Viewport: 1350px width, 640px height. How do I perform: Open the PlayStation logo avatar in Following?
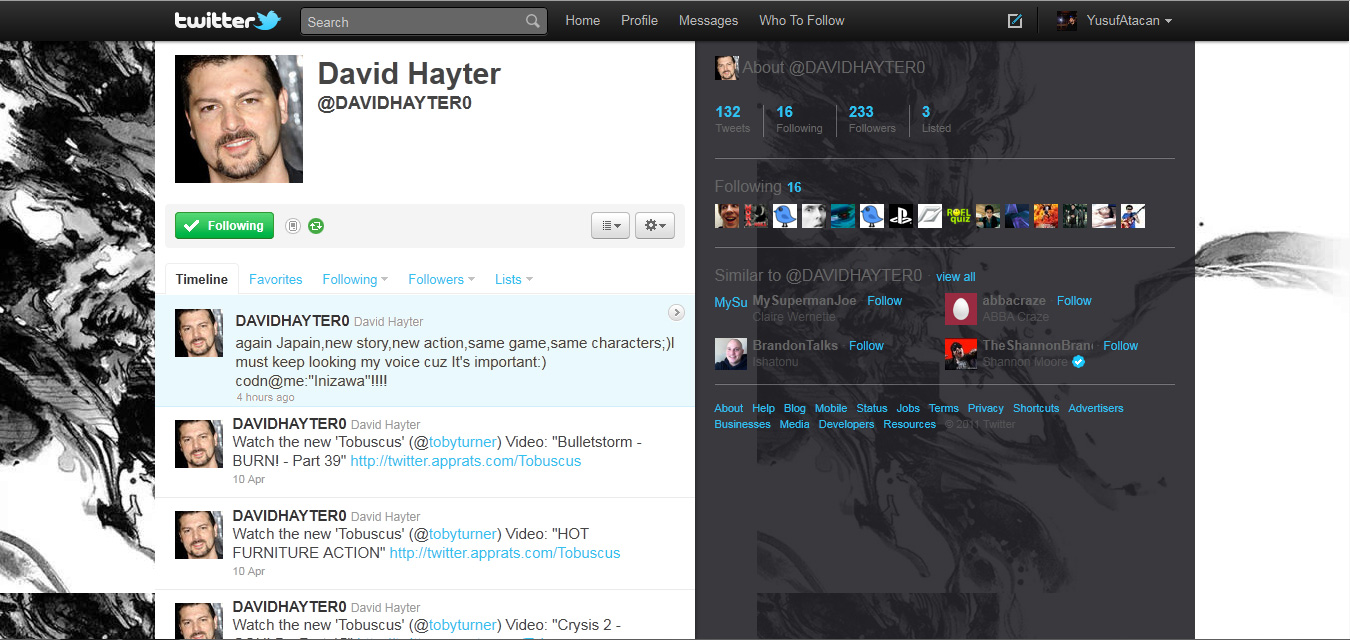901,216
